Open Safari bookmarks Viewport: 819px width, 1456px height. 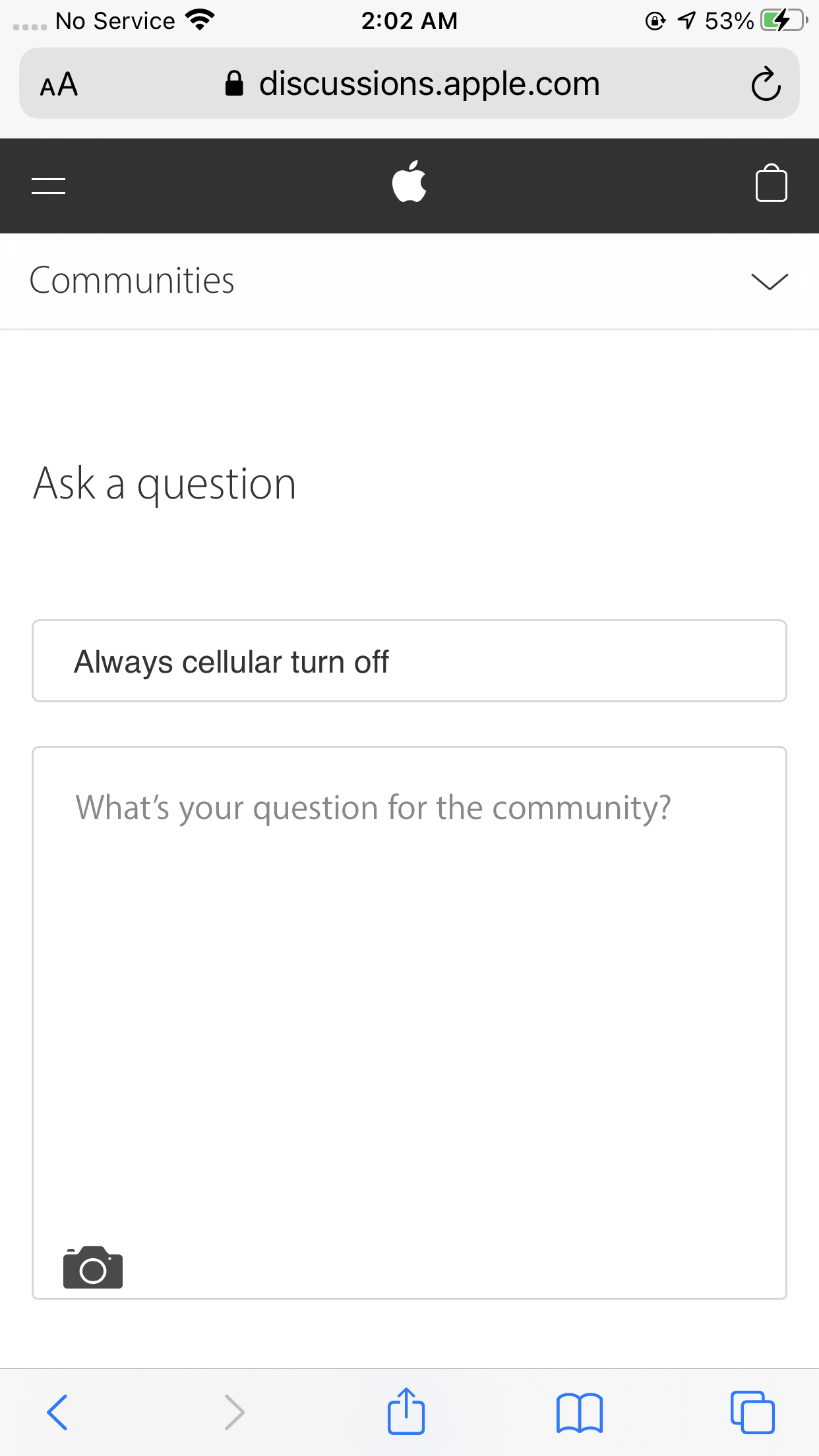580,1412
